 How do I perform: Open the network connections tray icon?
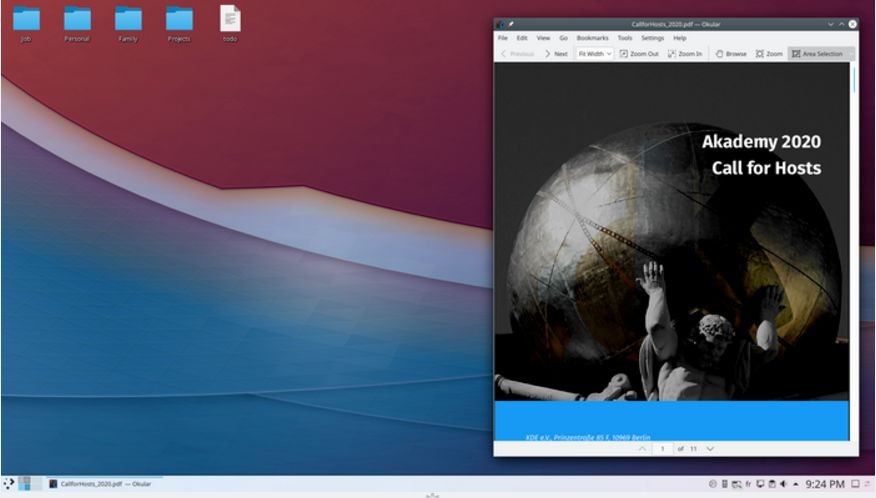click(x=736, y=484)
